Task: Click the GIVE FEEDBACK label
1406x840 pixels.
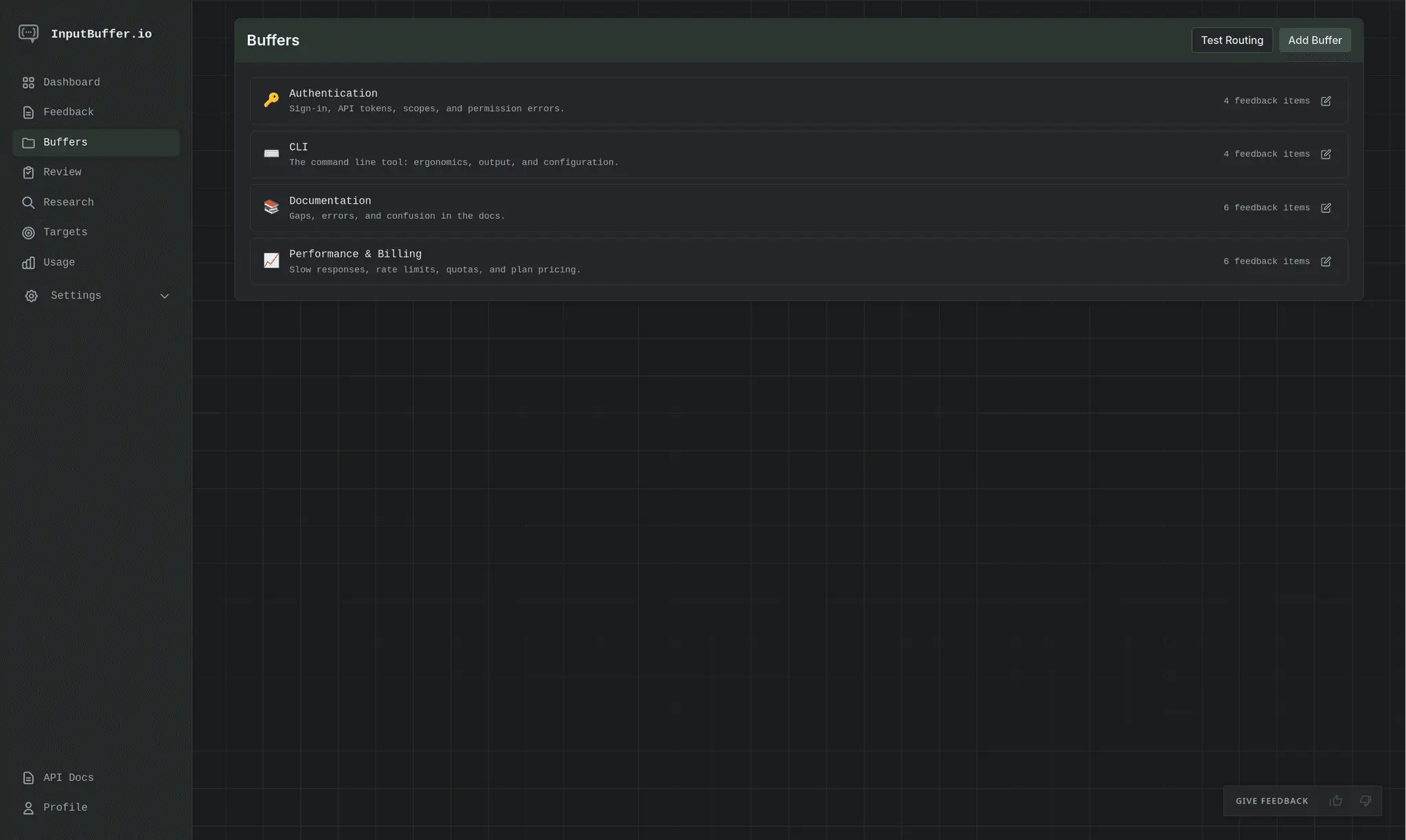Action: tap(1272, 801)
